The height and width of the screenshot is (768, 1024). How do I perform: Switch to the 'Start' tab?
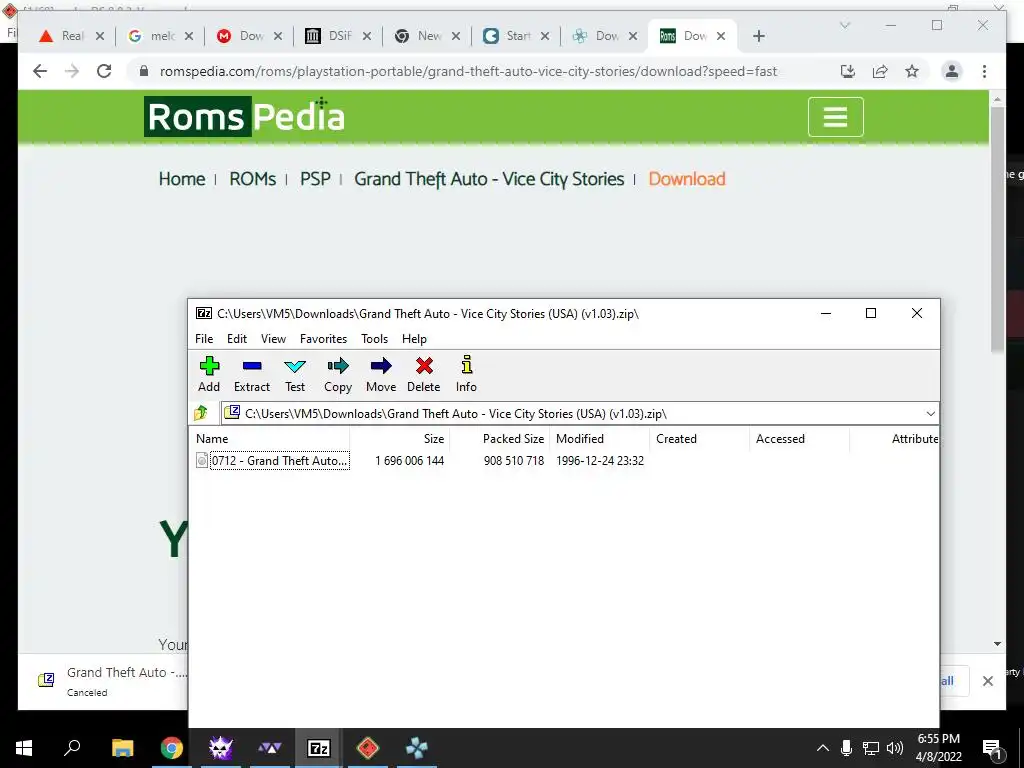[x=516, y=36]
